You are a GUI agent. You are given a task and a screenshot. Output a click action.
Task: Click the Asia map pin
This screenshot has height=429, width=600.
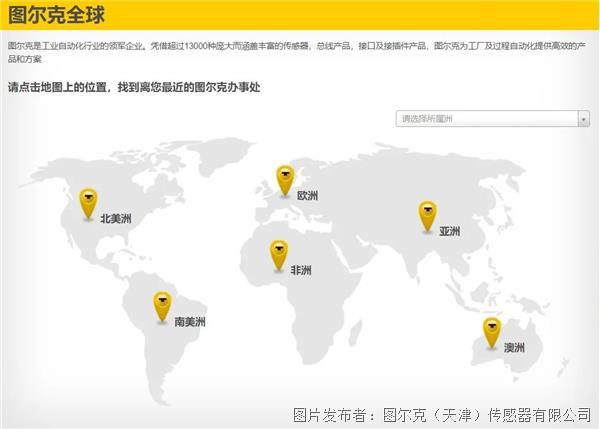427,217
